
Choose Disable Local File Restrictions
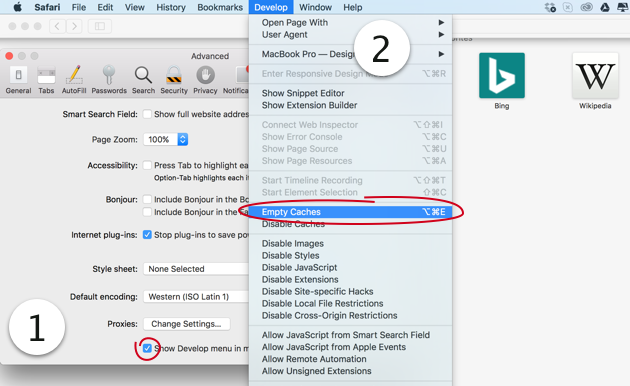[x=350, y=304]
